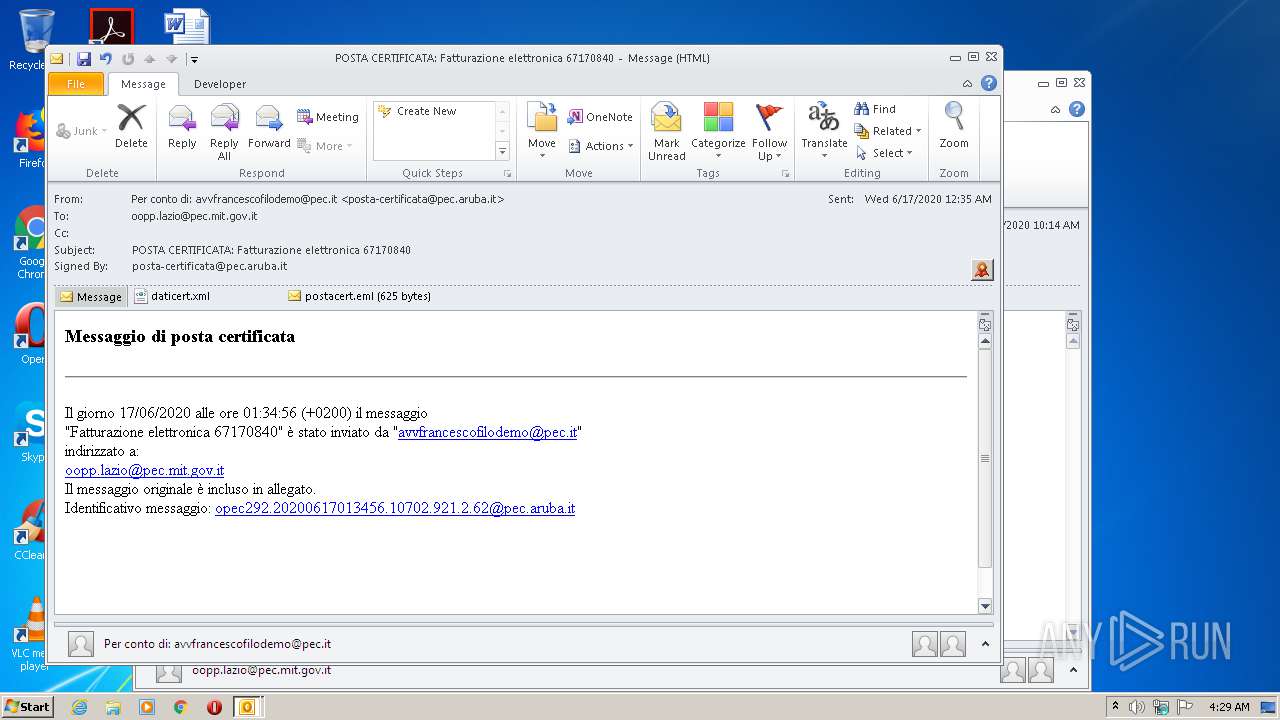Click the Reply icon

tap(182, 126)
